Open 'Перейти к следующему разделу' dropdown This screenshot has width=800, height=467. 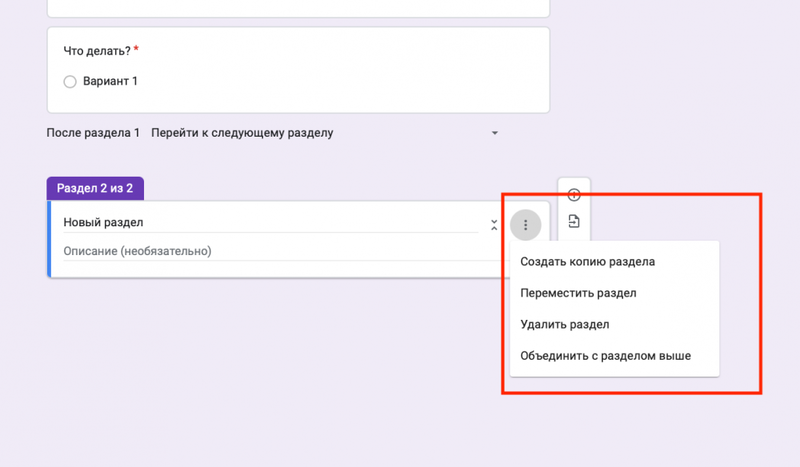point(324,133)
